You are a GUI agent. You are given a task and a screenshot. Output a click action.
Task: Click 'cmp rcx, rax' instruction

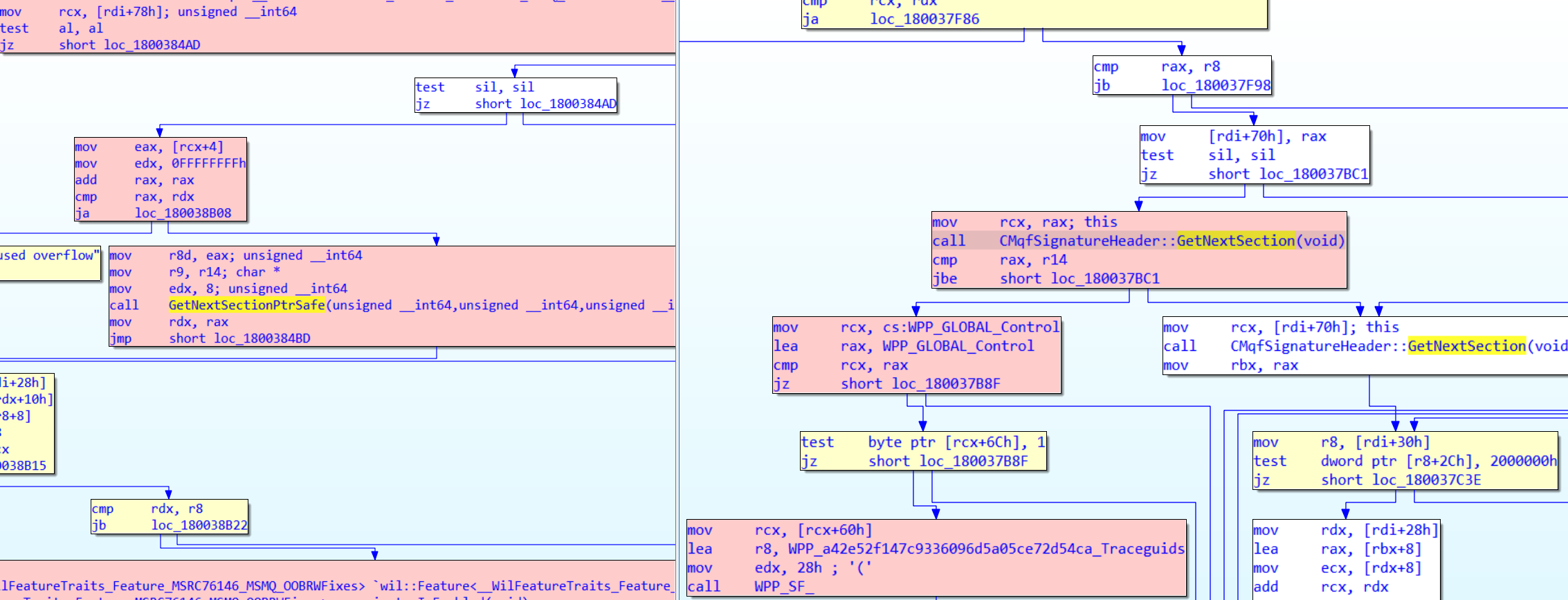pyautogui.click(x=840, y=365)
